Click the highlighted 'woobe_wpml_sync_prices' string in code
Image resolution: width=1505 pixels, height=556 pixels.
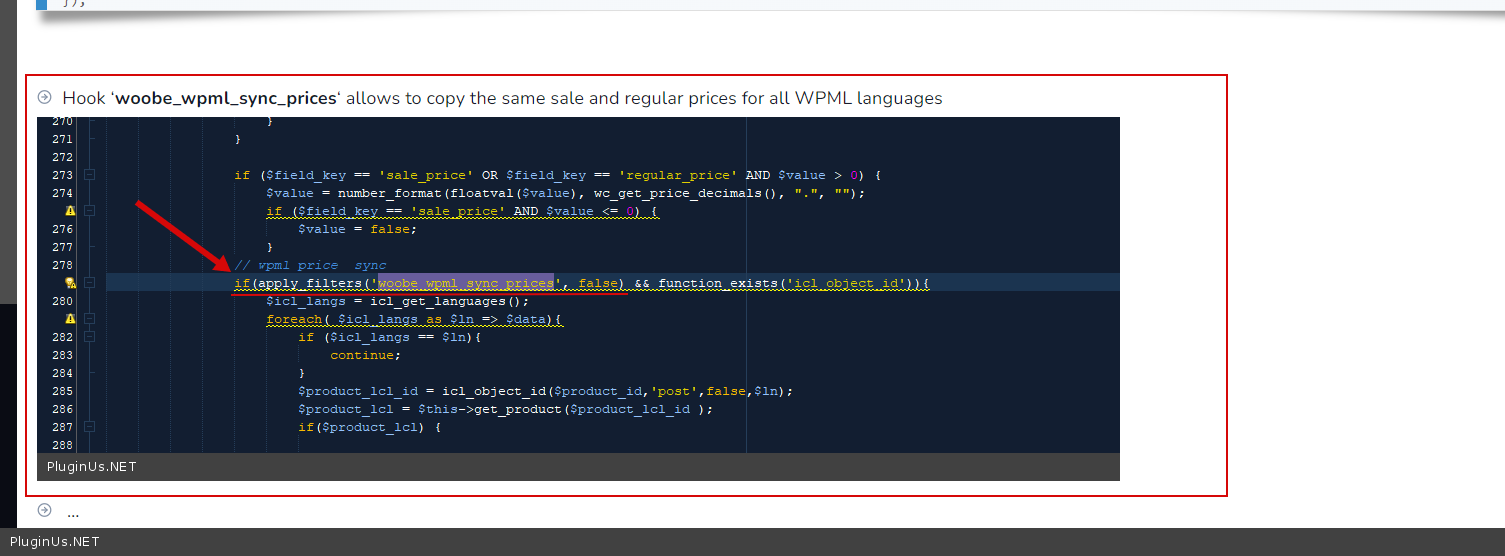[465, 284]
